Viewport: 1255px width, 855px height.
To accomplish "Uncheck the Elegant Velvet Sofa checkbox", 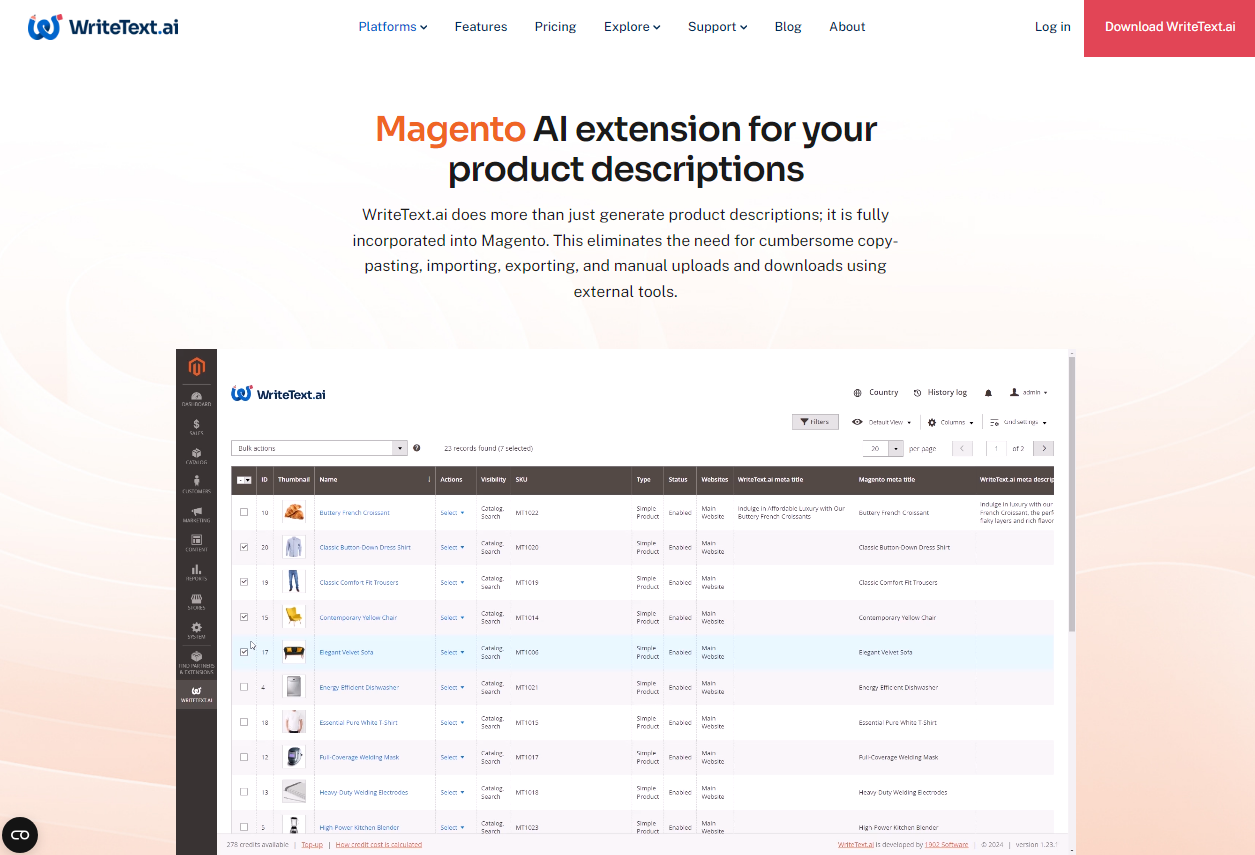I will tap(244, 652).
